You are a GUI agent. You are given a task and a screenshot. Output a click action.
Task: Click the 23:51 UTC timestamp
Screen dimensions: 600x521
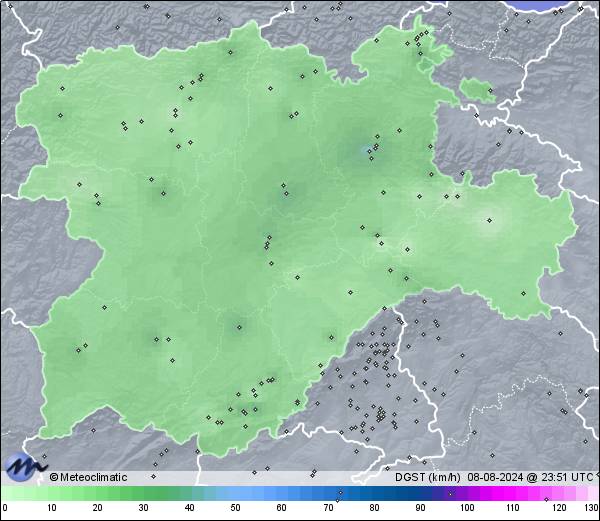(x=565, y=477)
